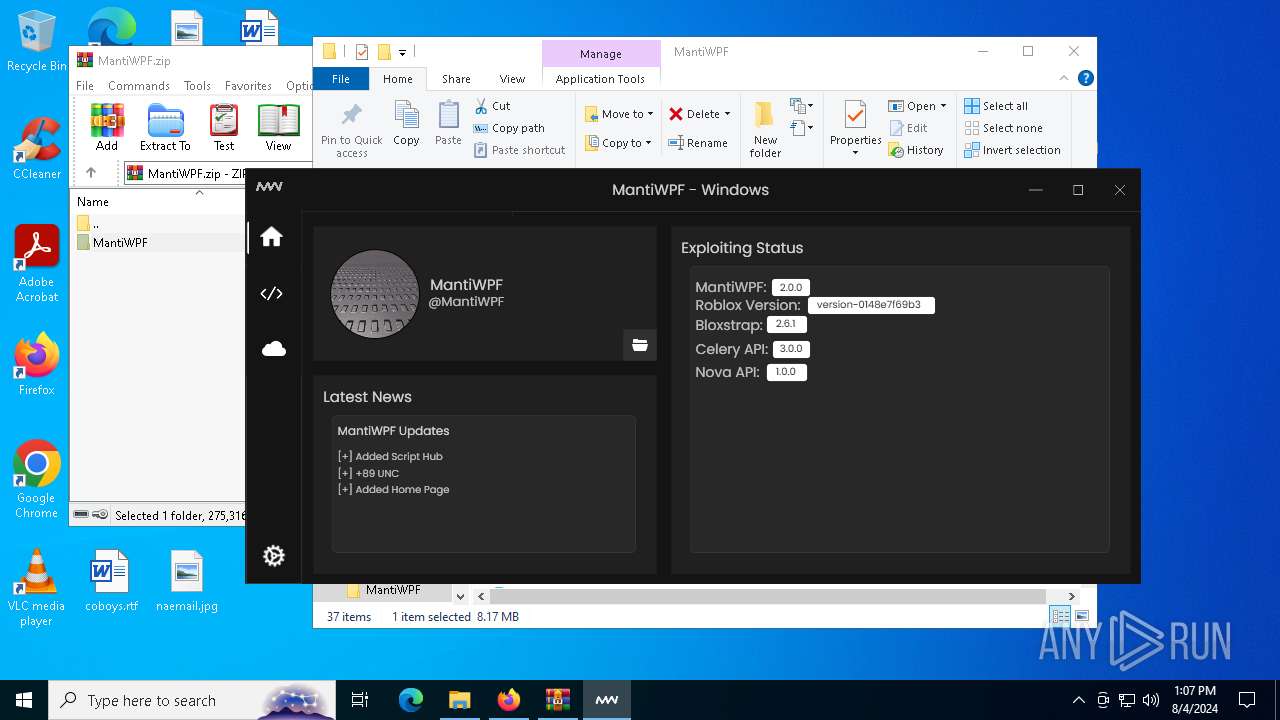
Task: Go up one level in WinRAR
Action: 91,173
